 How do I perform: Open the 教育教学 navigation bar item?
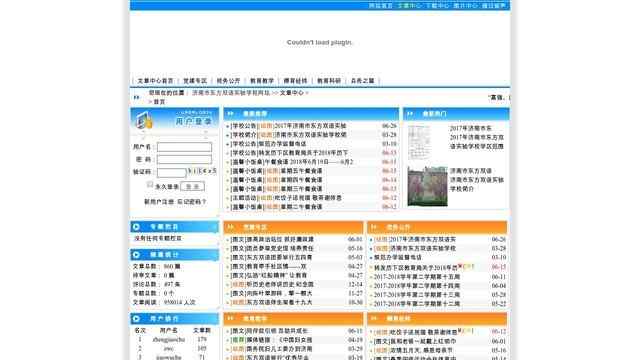tap(262, 81)
